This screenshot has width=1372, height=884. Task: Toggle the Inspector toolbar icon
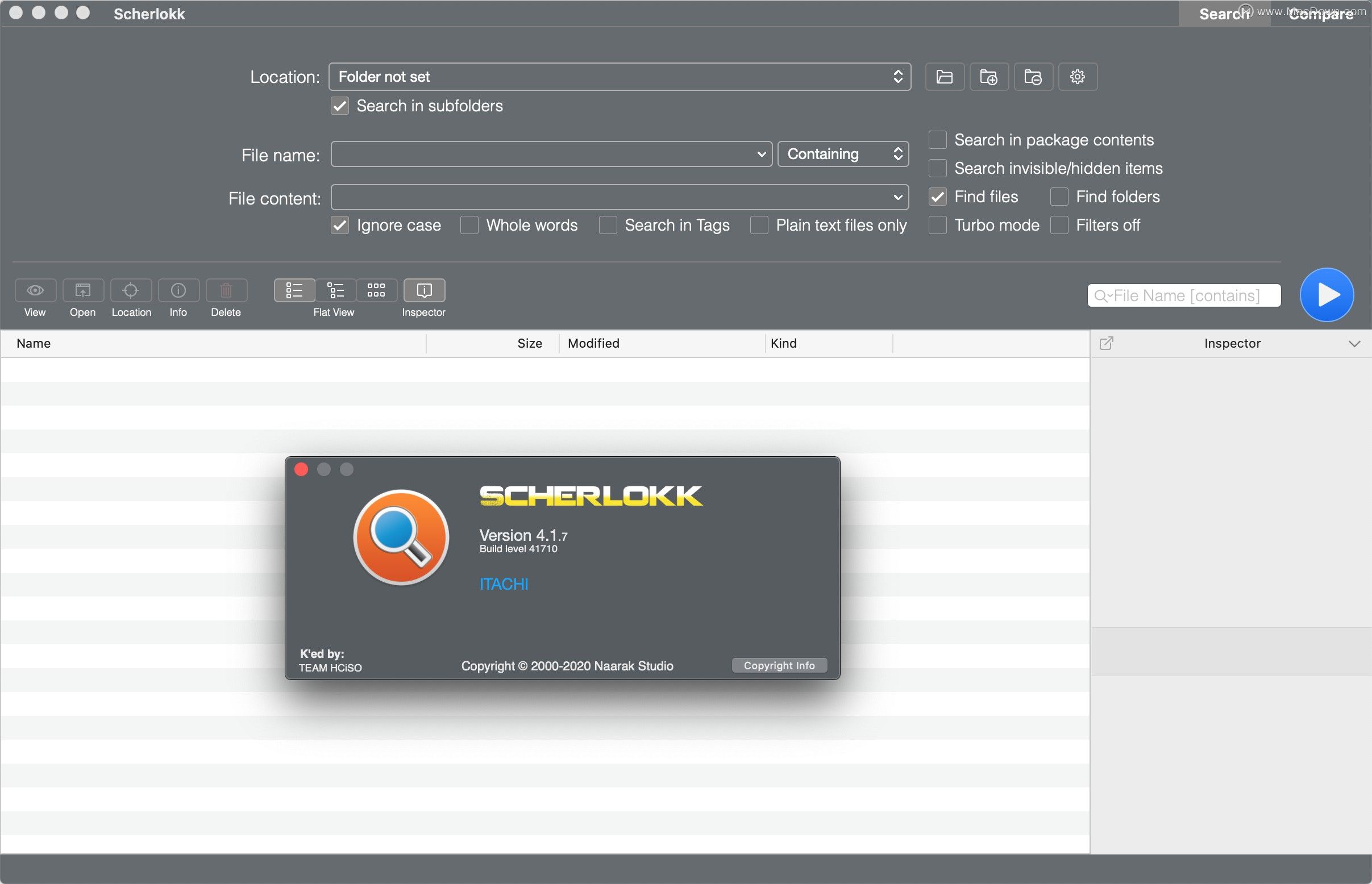coord(425,290)
